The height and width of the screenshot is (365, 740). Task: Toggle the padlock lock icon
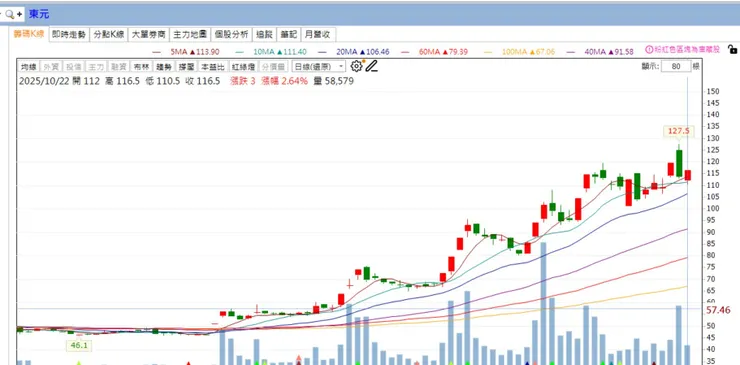732,50
